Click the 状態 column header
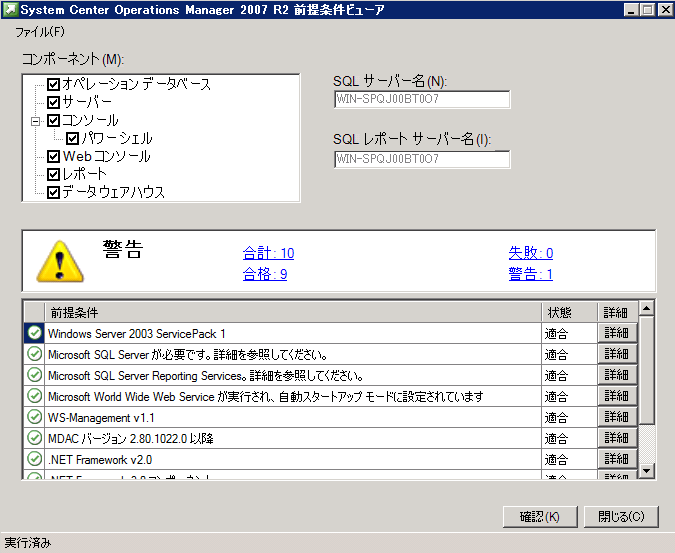Image resolution: width=675 pixels, height=553 pixels. pyautogui.click(x=569, y=312)
